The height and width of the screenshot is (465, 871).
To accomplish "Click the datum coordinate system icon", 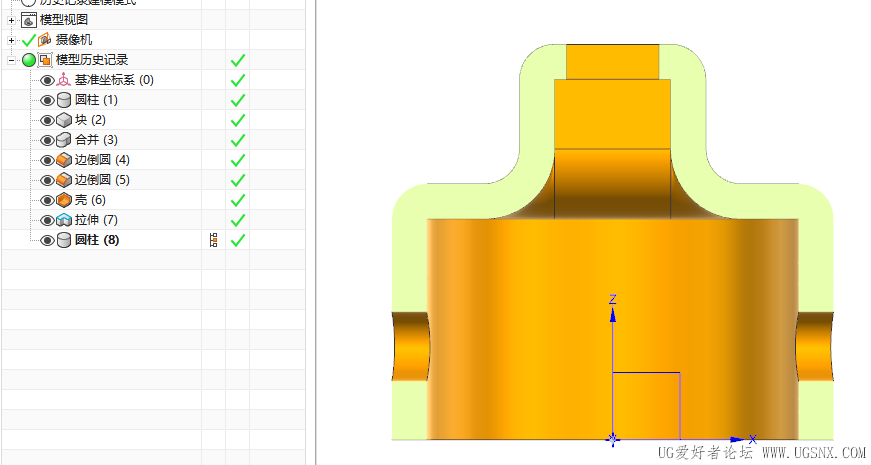I will coord(64,80).
